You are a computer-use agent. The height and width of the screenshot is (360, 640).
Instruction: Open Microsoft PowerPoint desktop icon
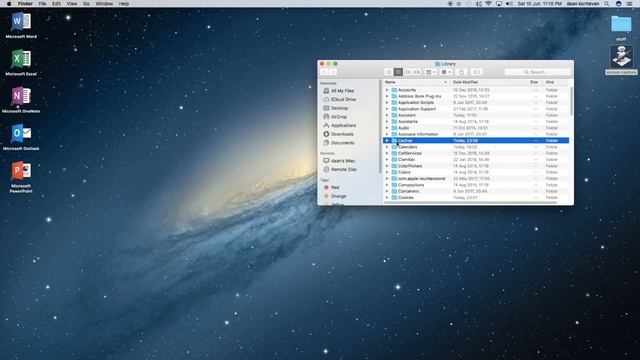point(21,171)
